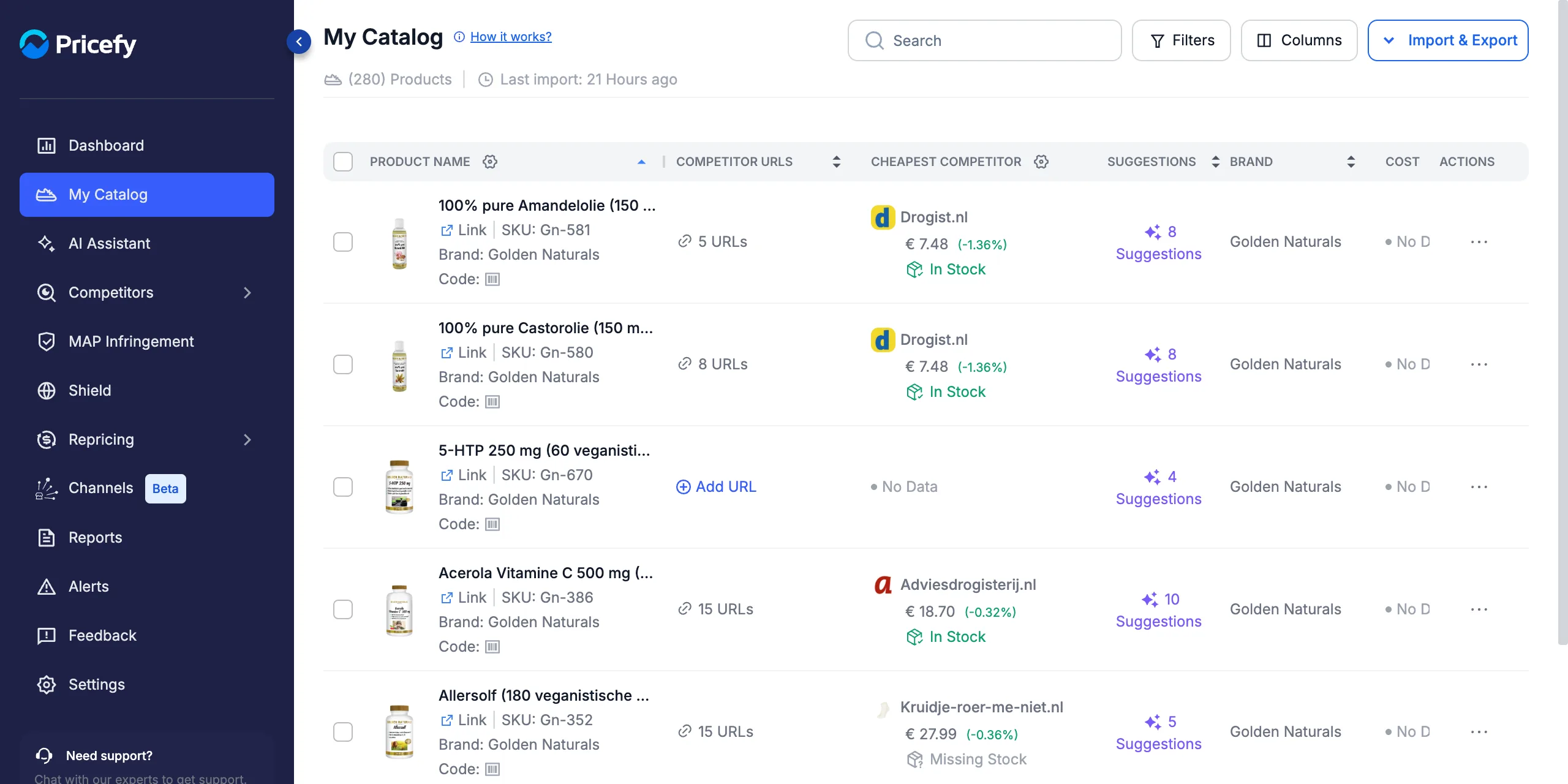Open actions menu for Castorolie row

coord(1479,364)
